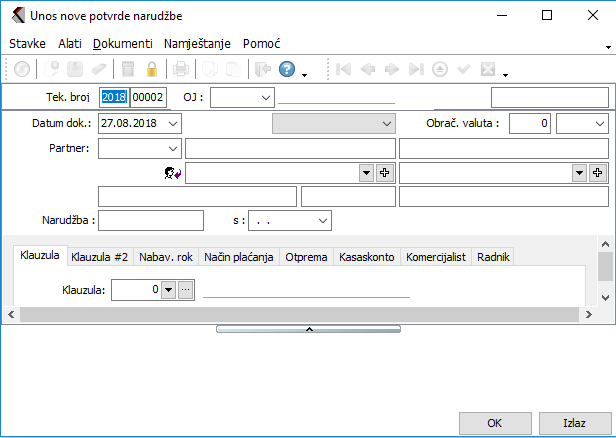Image resolution: width=616 pixels, height=438 pixels.
Task: Click the contact person icon beside Partner
Action: 171,172
